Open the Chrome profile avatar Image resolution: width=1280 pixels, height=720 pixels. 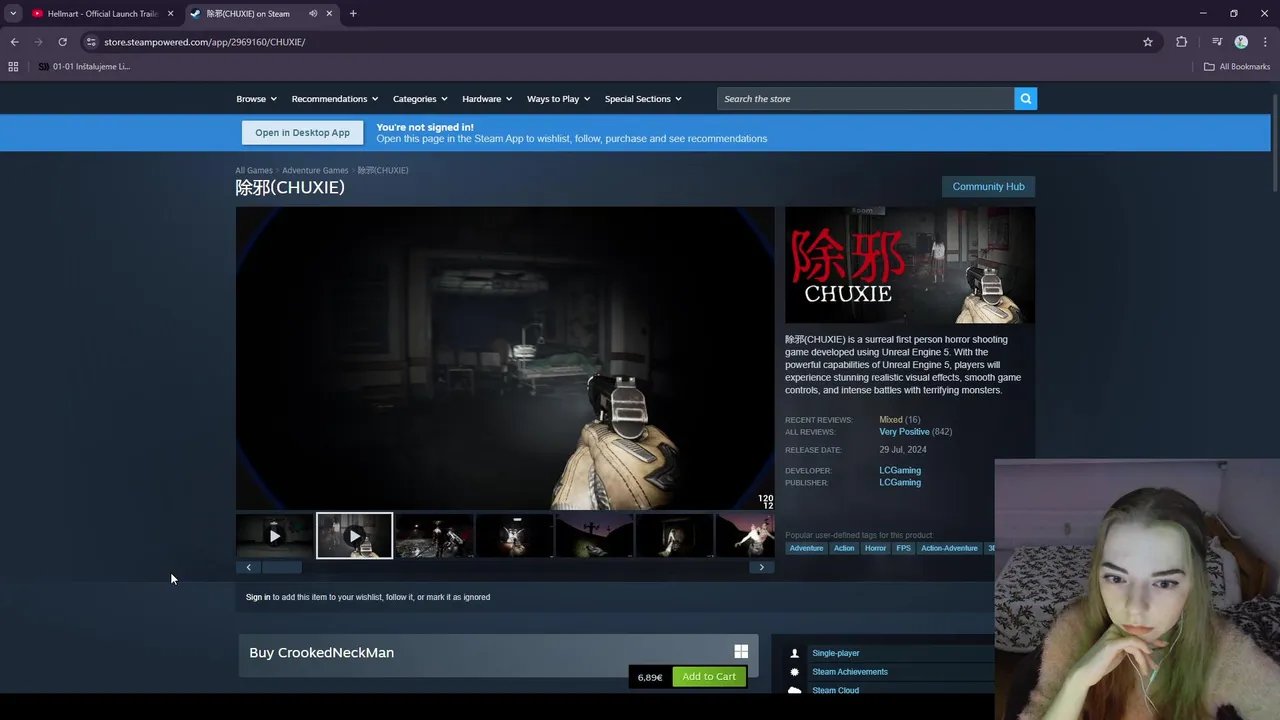(x=1241, y=42)
